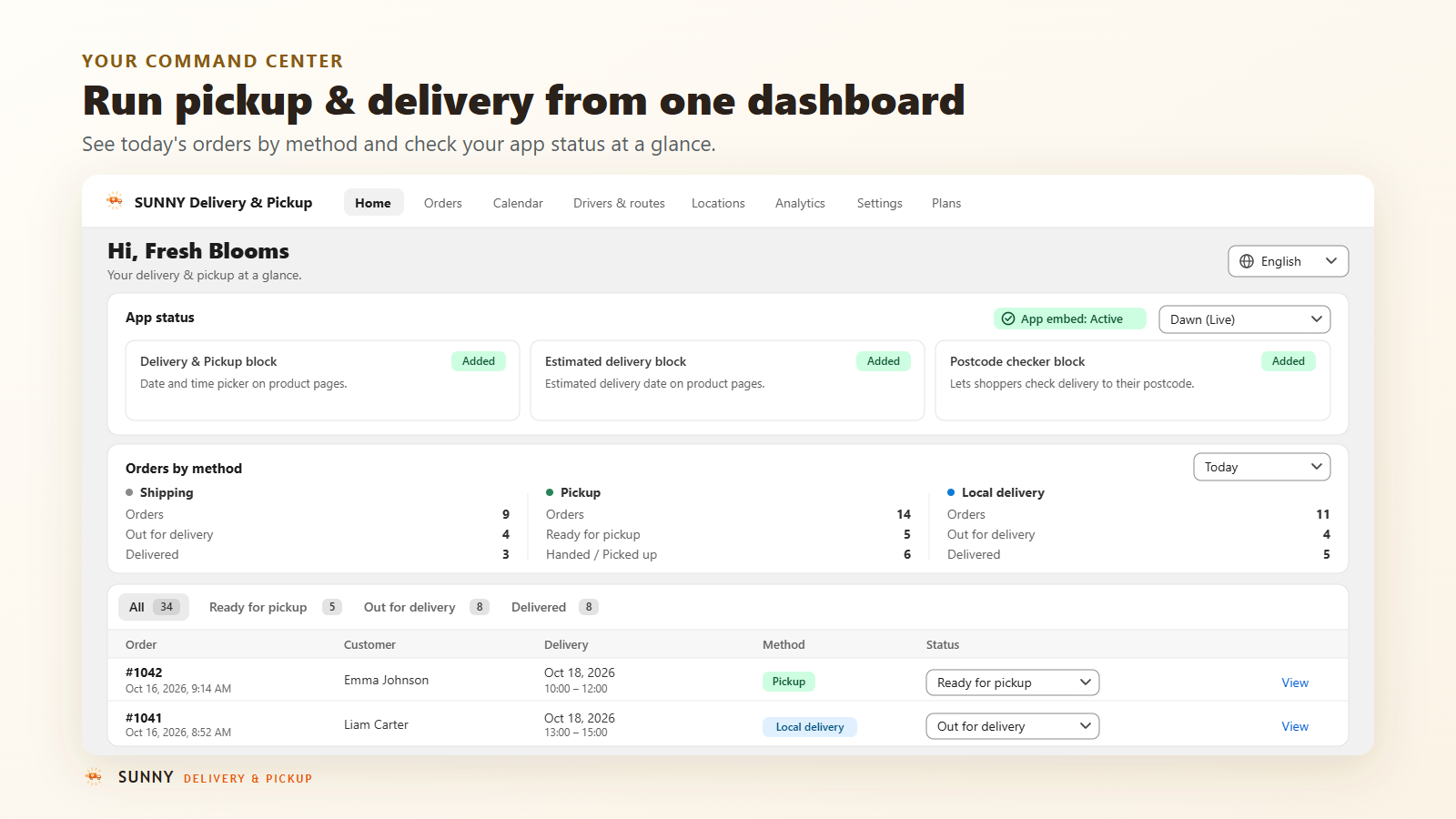Open the Settings page
This screenshot has height=819, width=1456.
click(879, 203)
